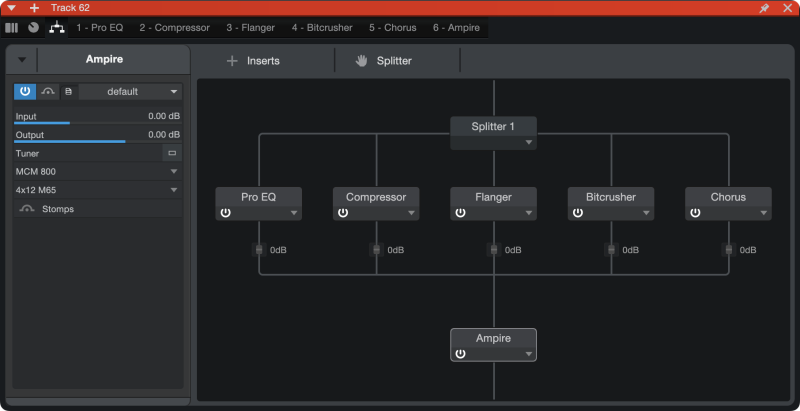Select the Splitter hand tool
This screenshot has height=411, width=800.
click(x=384, y=61)
